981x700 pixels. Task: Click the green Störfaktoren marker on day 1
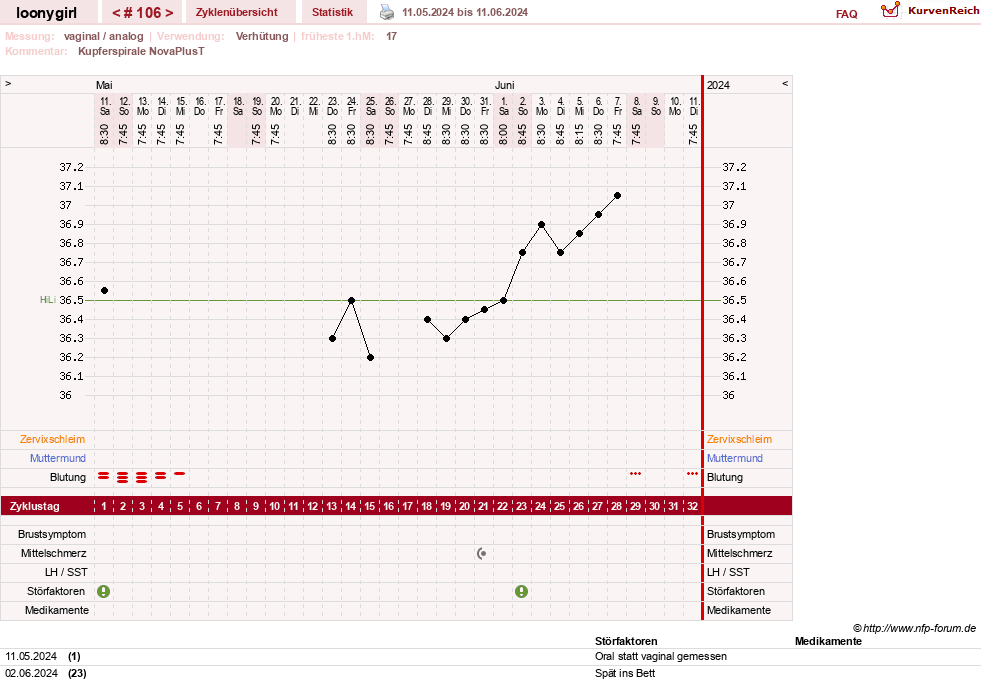tap(104, 591)
